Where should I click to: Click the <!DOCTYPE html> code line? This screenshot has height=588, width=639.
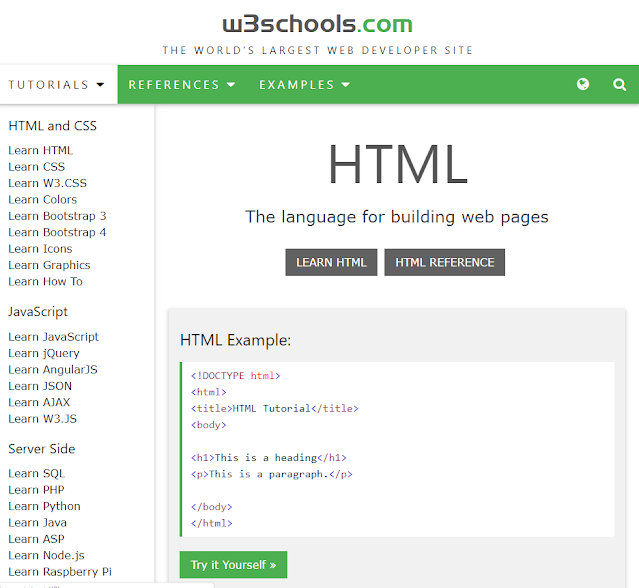[x=236, y=376]
